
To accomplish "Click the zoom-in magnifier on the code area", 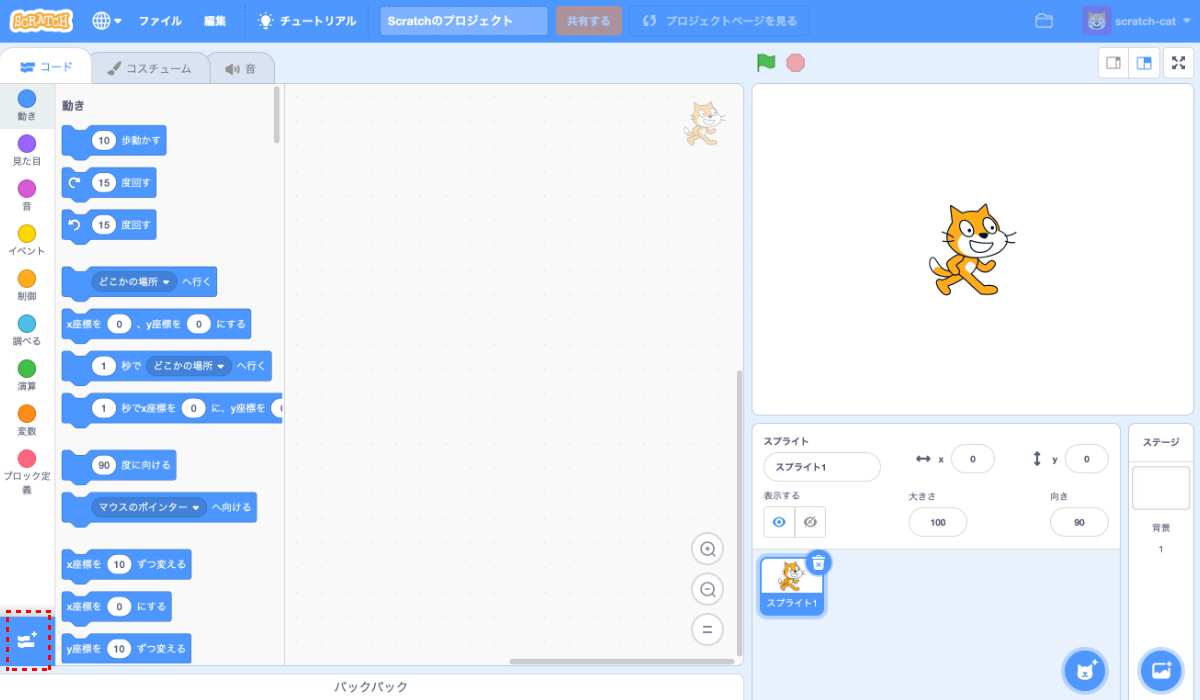I will [707, 549].
